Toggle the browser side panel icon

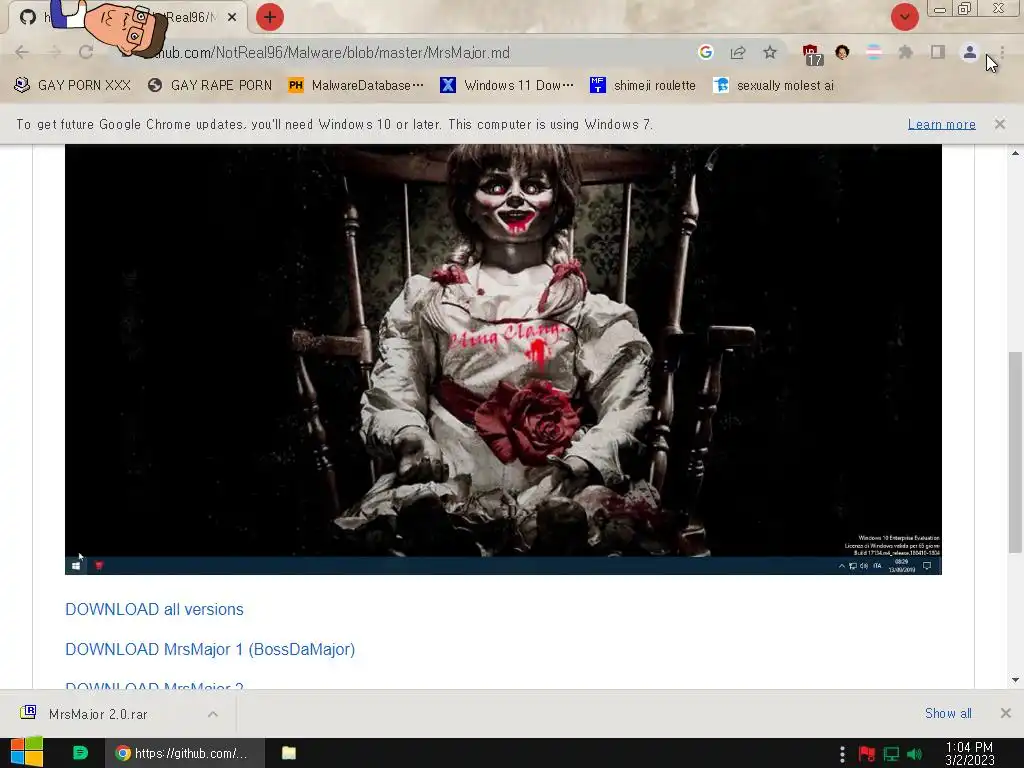pos(938,52)
